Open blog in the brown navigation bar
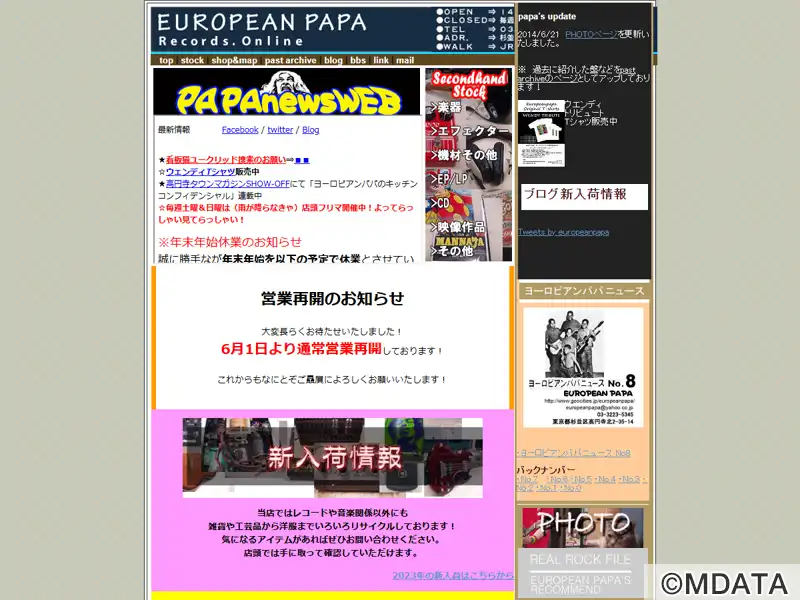This screenshot has width=800, height=600. 333,60
